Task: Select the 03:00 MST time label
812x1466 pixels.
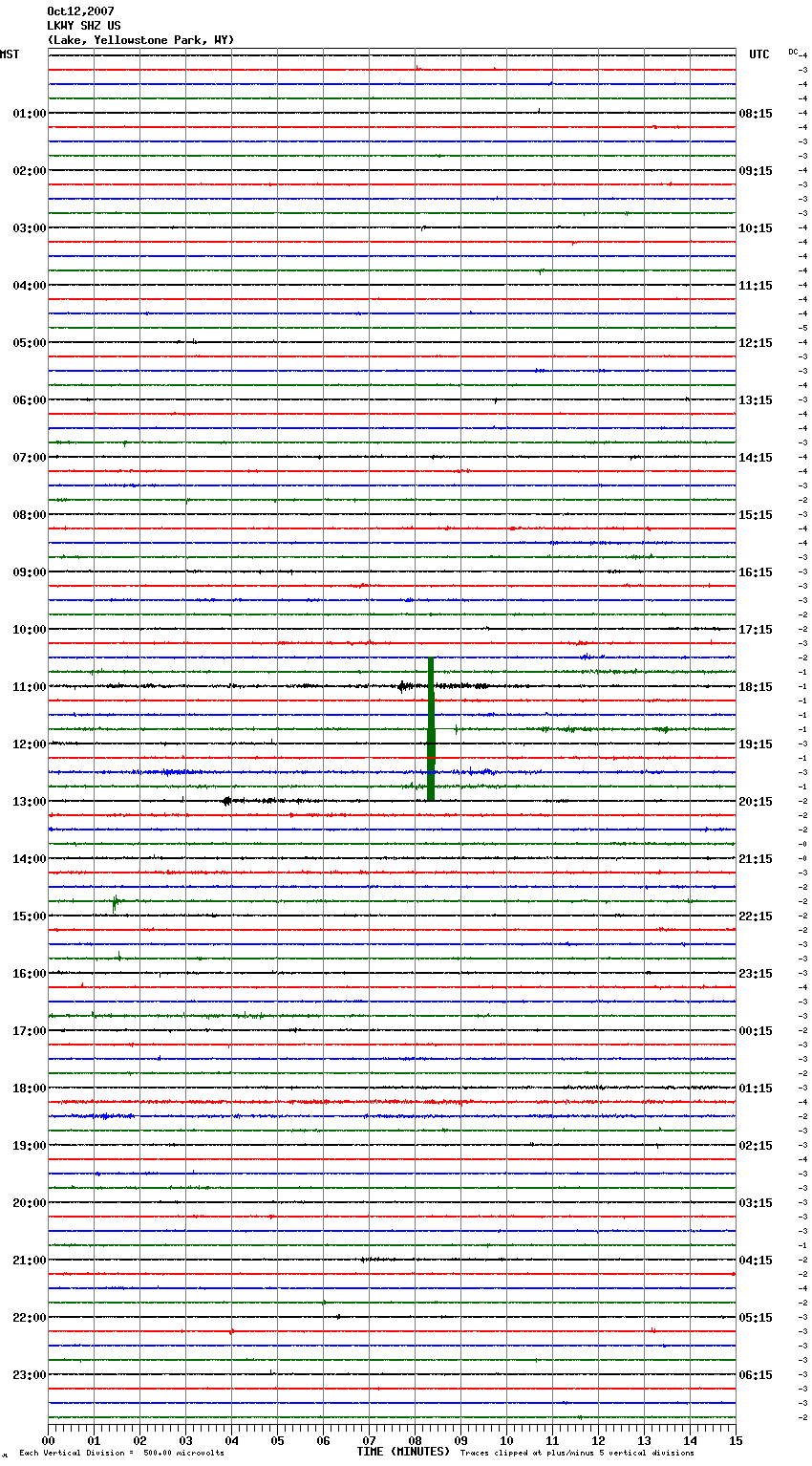Action: click(x=30, y=228)
